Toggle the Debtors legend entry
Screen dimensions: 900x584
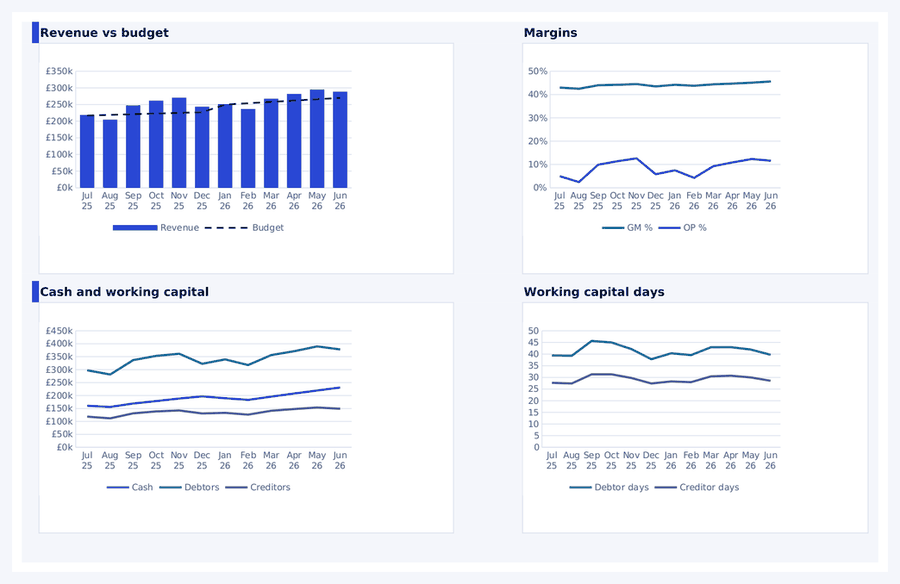click(189, 488)
